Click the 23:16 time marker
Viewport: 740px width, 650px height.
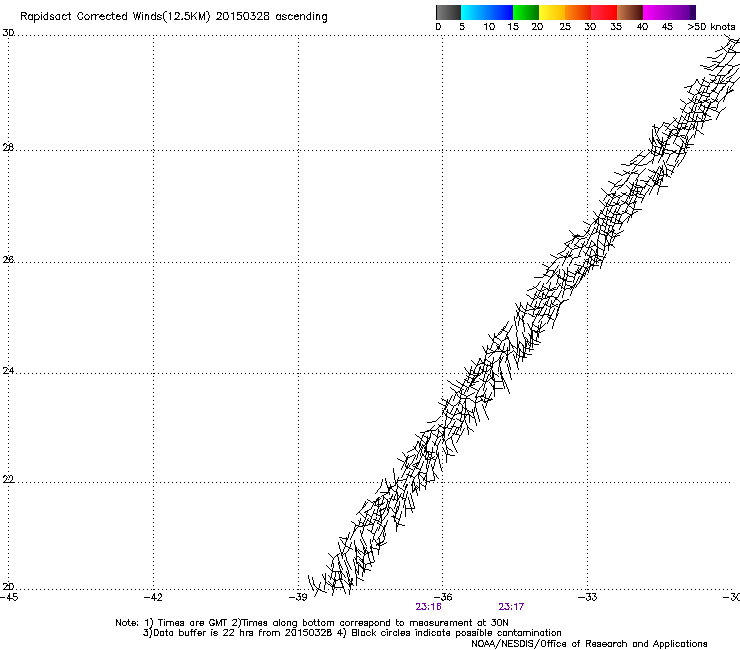tap(429, 607)
